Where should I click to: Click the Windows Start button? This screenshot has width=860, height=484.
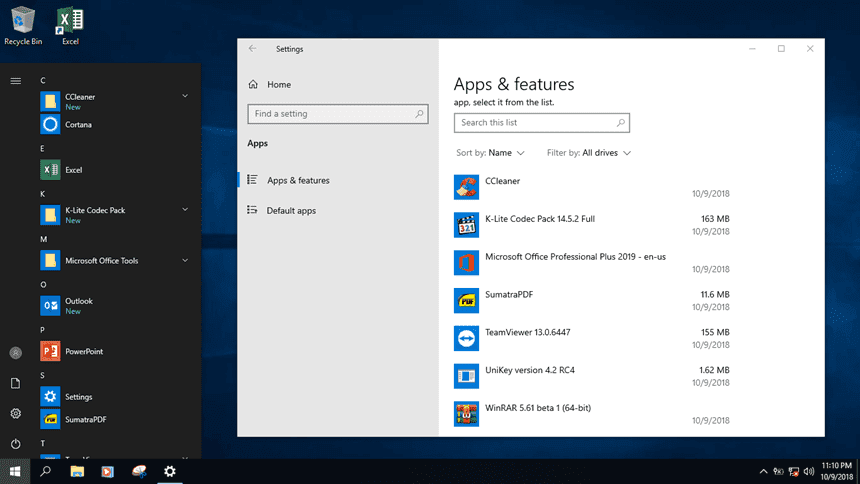(x=15, y=471)
